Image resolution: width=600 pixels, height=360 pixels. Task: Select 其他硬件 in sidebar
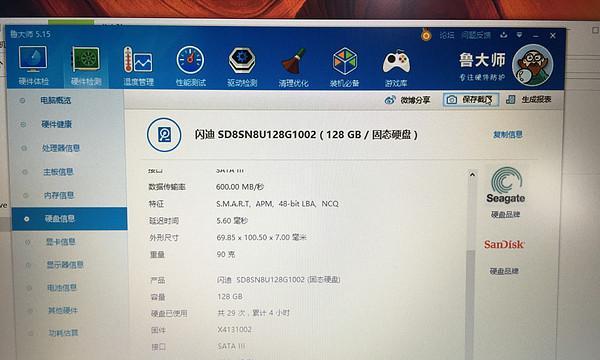(63, 310)
